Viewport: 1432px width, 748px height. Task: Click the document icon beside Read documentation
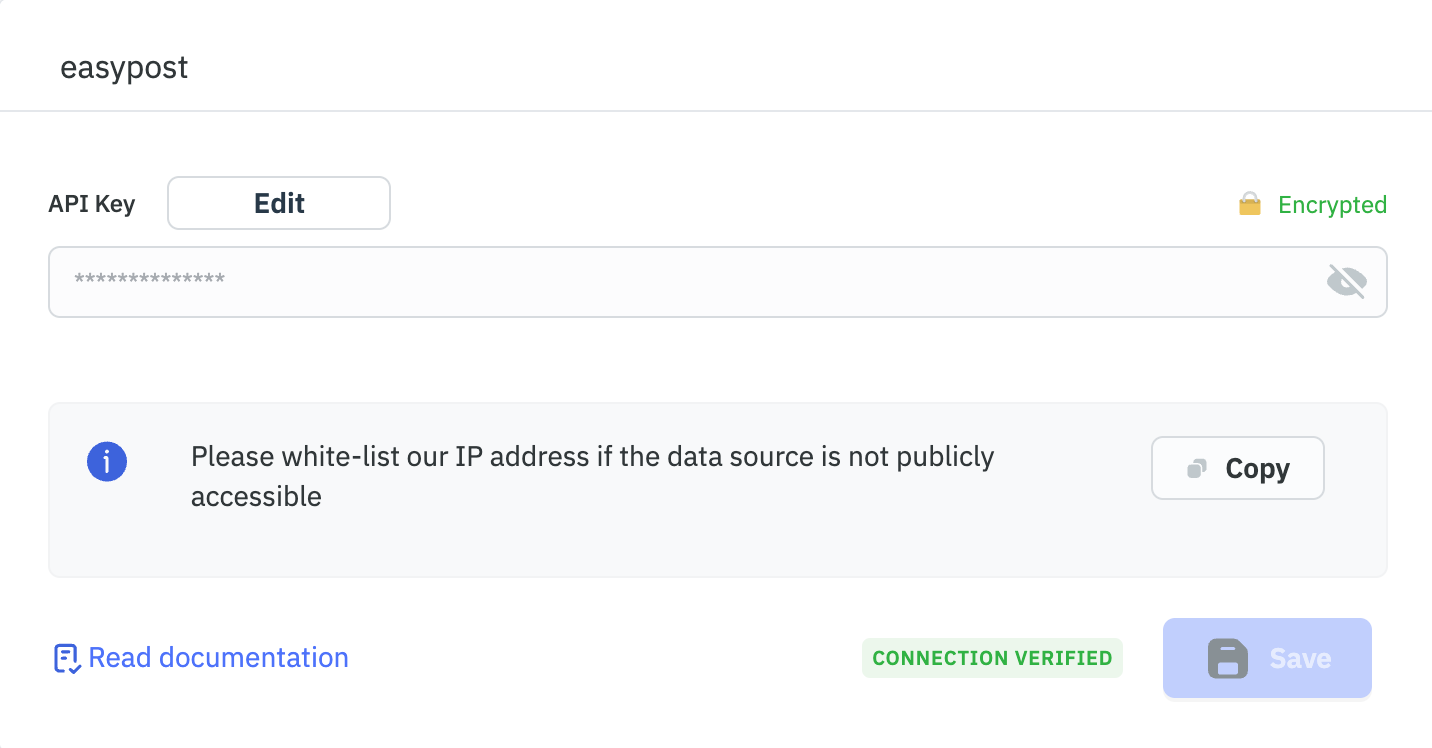64,657
